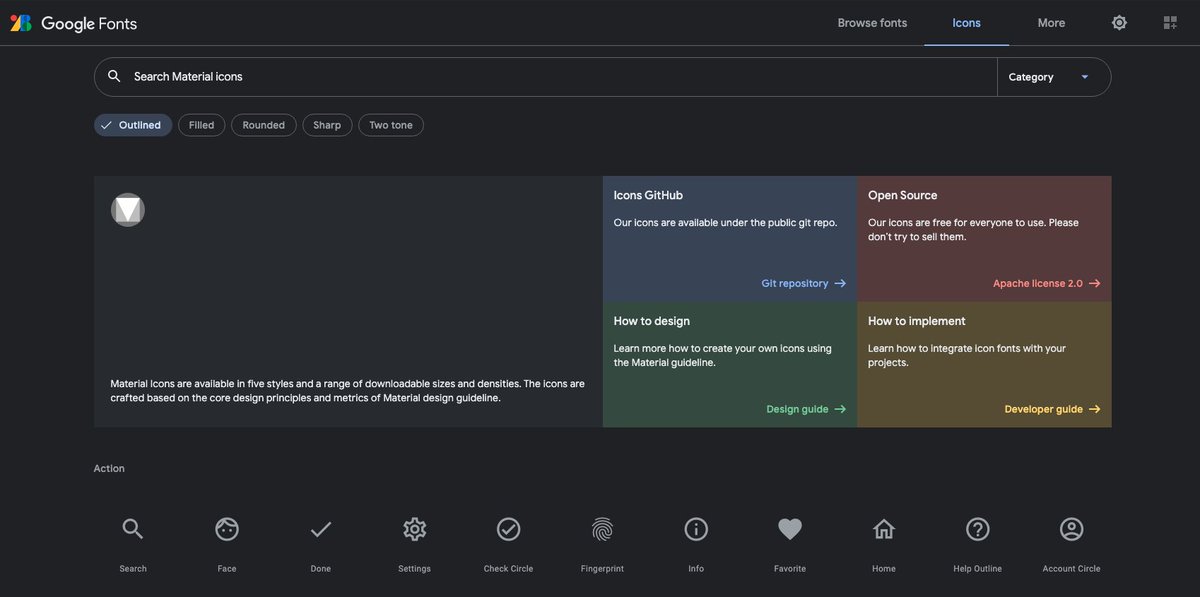1200x597 pixels.
Task: Click the Icons GitHub card heading
Action: (648, 195)
